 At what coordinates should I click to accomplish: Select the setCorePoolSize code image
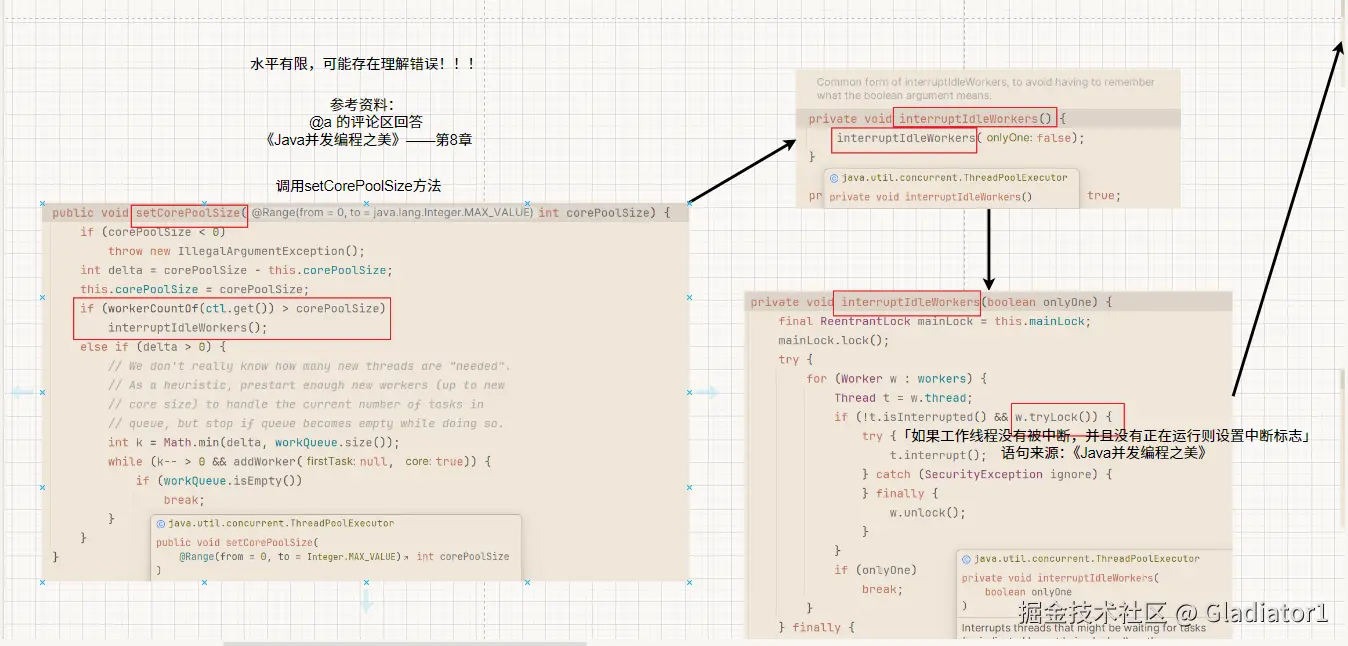pos(366,392)
